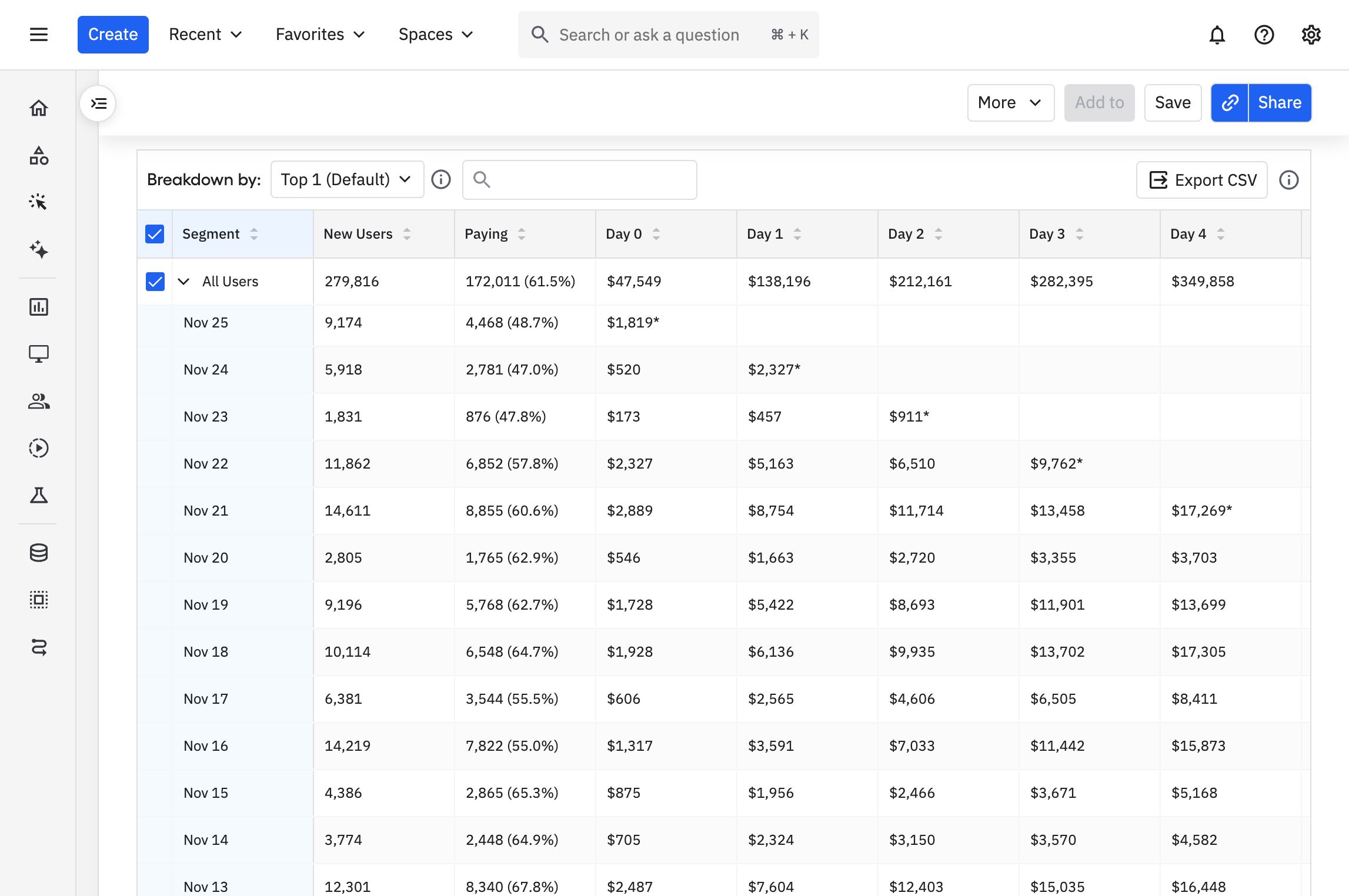Click the chart bar icon in sidebar
This screenshot has width=1349, height=896.
(x=39, y=307)
